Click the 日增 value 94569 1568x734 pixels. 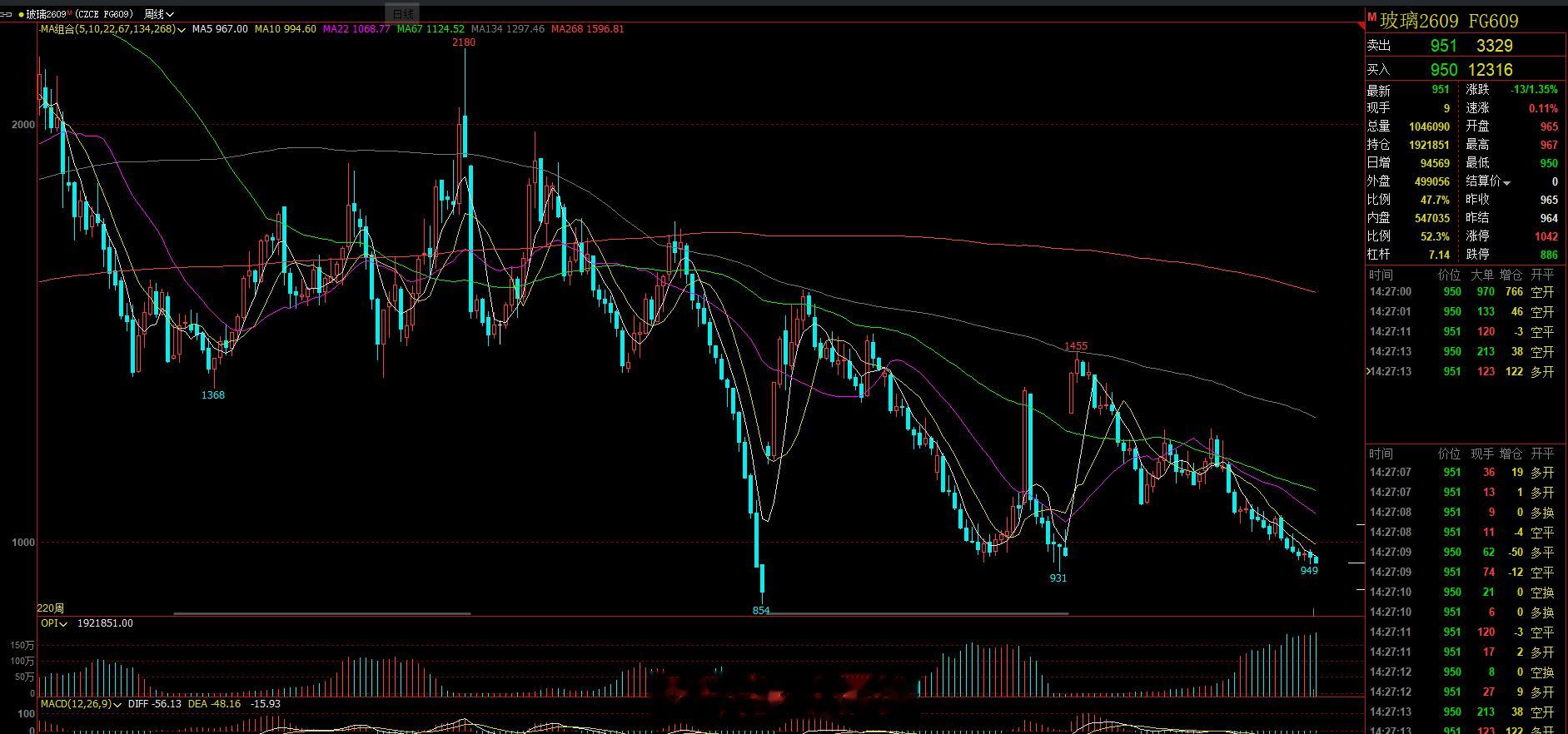click(x=1435, y=163)
